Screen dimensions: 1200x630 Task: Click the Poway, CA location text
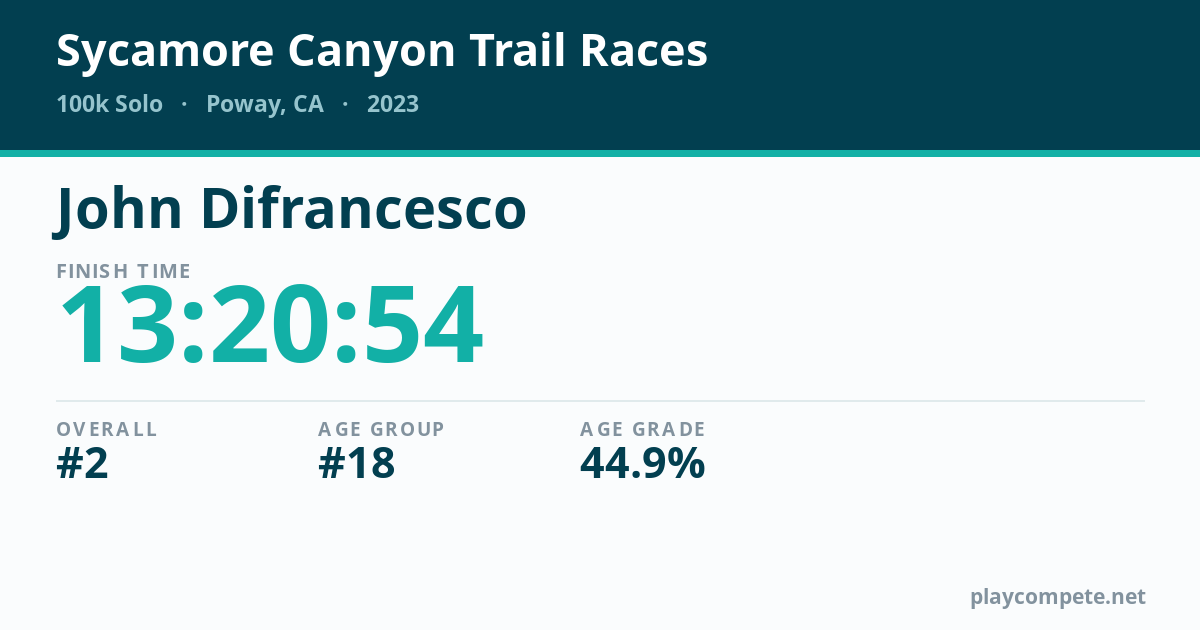[x=265, y=104]
